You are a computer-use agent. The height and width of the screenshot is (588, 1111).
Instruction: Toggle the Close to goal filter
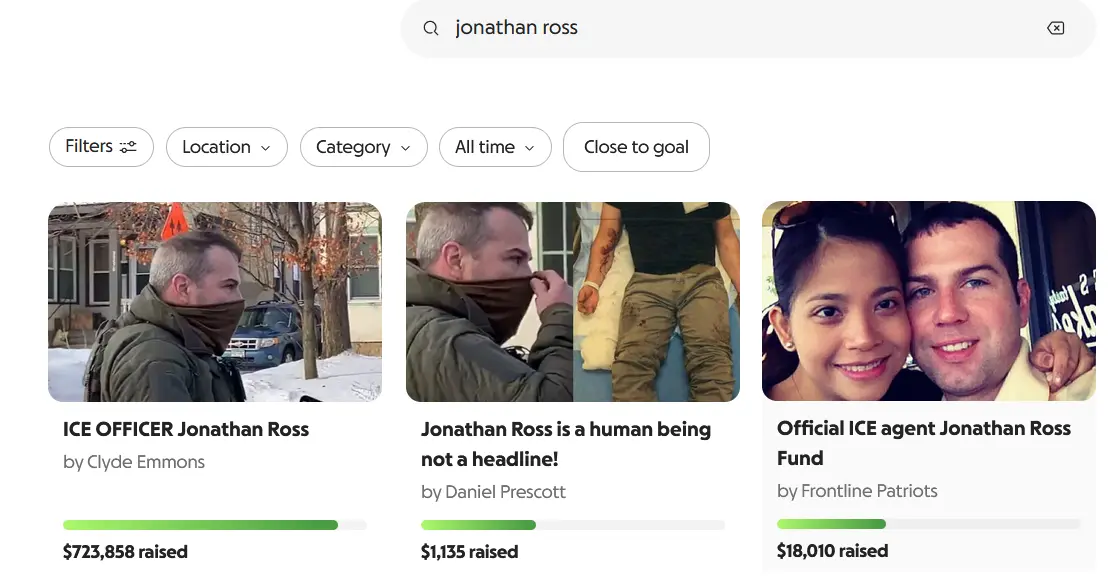point(636,147)
